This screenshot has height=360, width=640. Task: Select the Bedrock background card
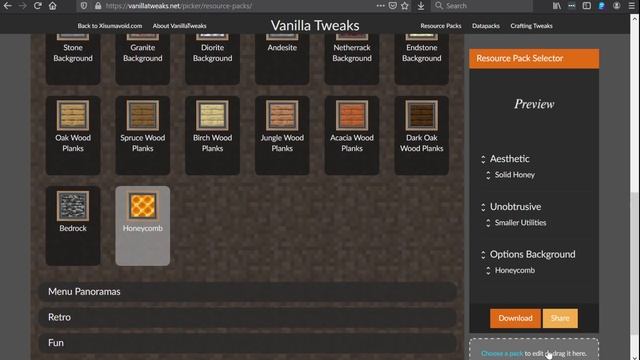(73, 226)
